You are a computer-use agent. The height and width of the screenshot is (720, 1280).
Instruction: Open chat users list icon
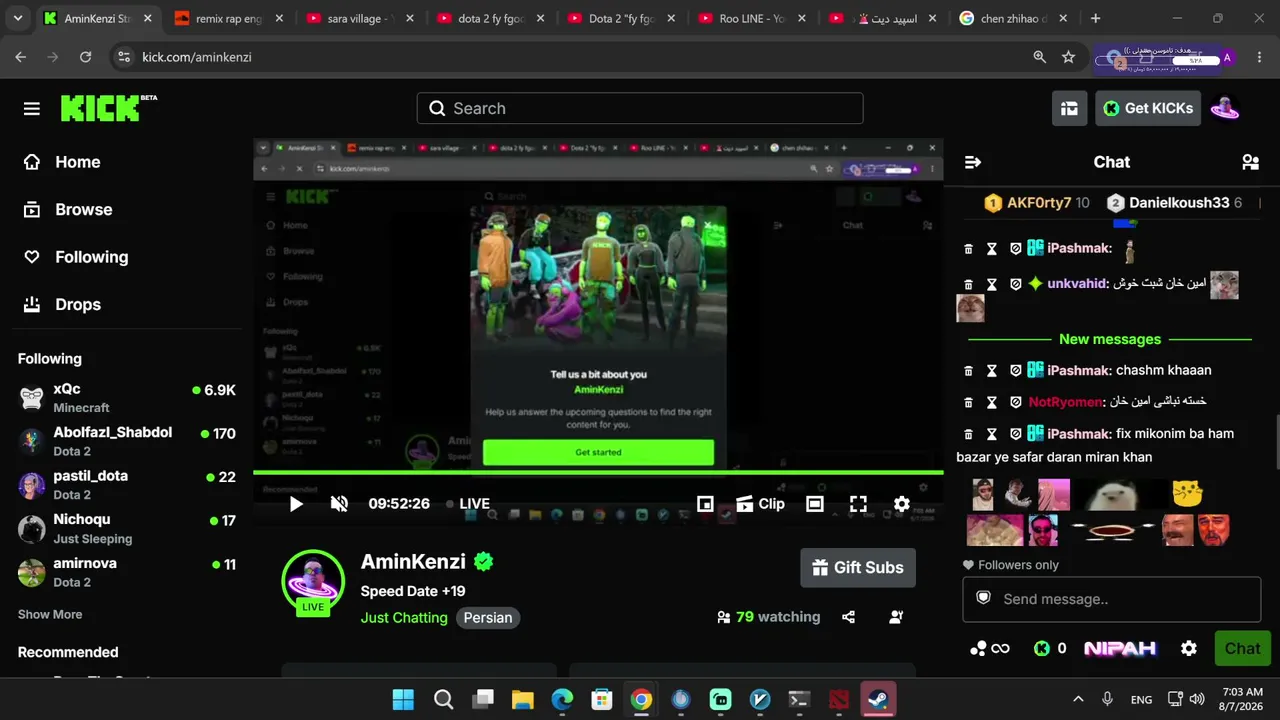coord(1250,162)
